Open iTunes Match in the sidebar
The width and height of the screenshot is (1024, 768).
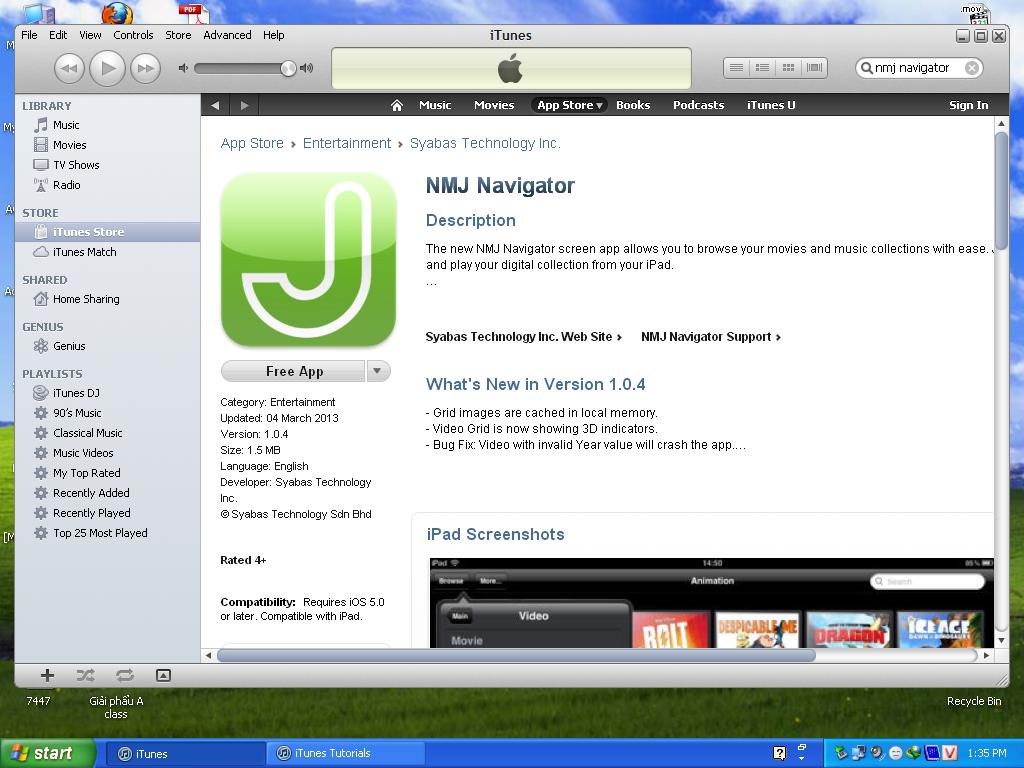coord(84,252)
